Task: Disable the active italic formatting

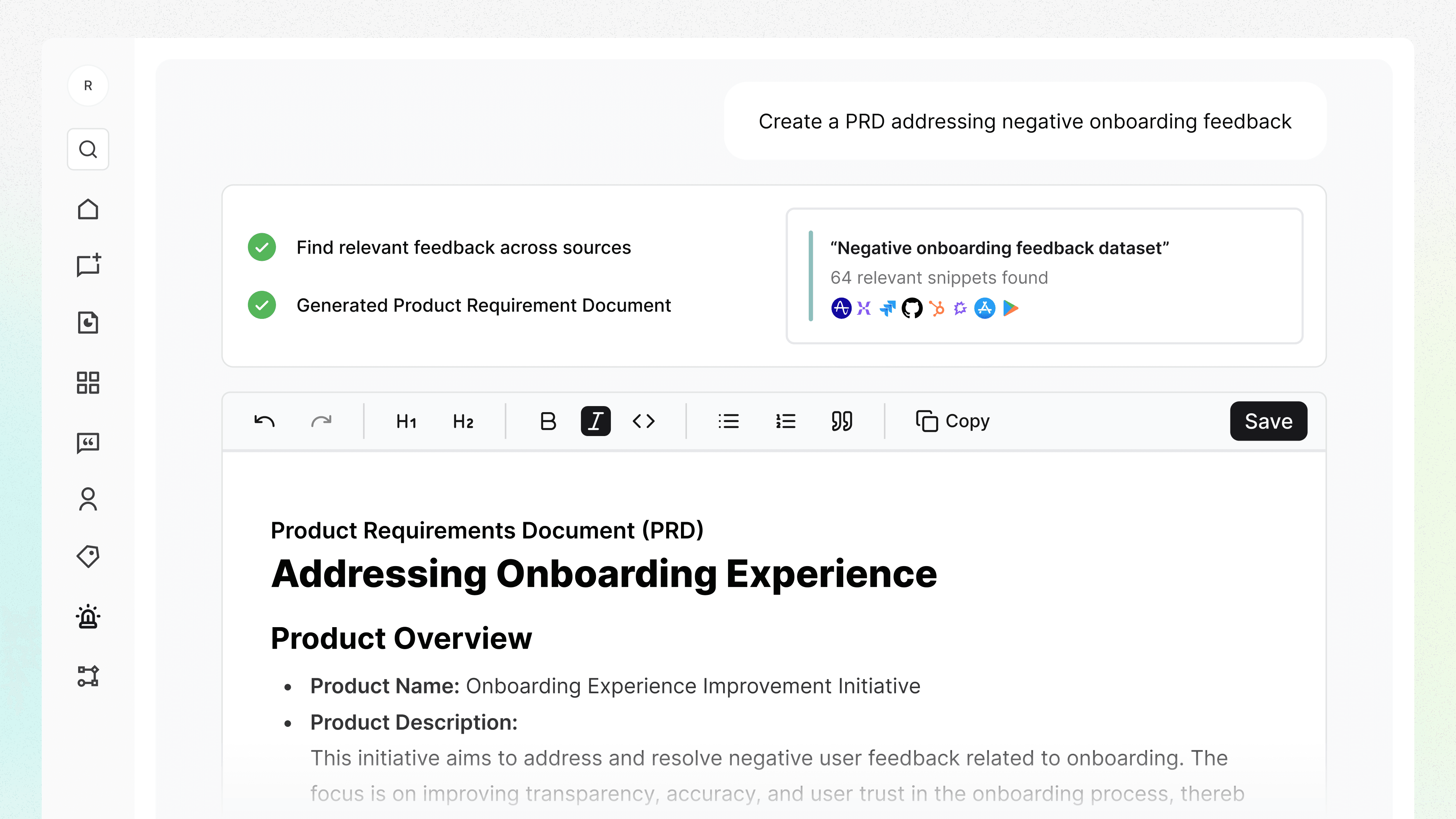Action: (595, 421)
